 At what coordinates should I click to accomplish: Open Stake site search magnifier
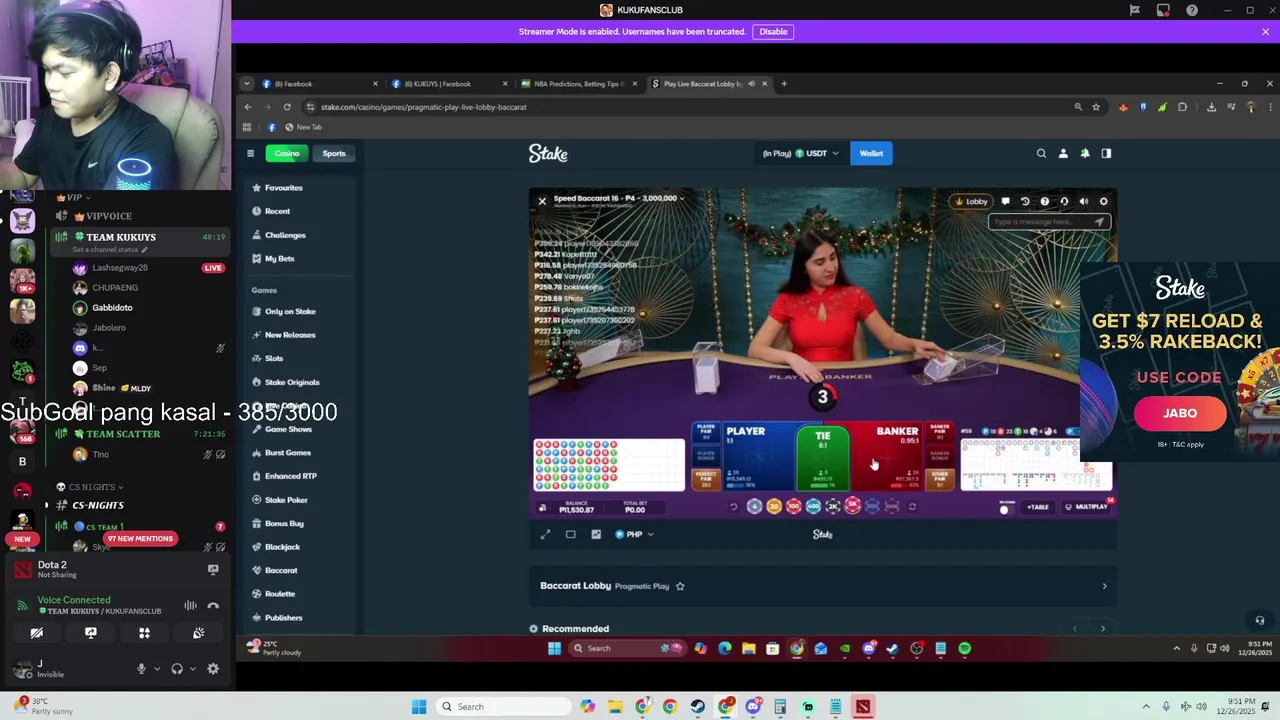point(1041,153)
